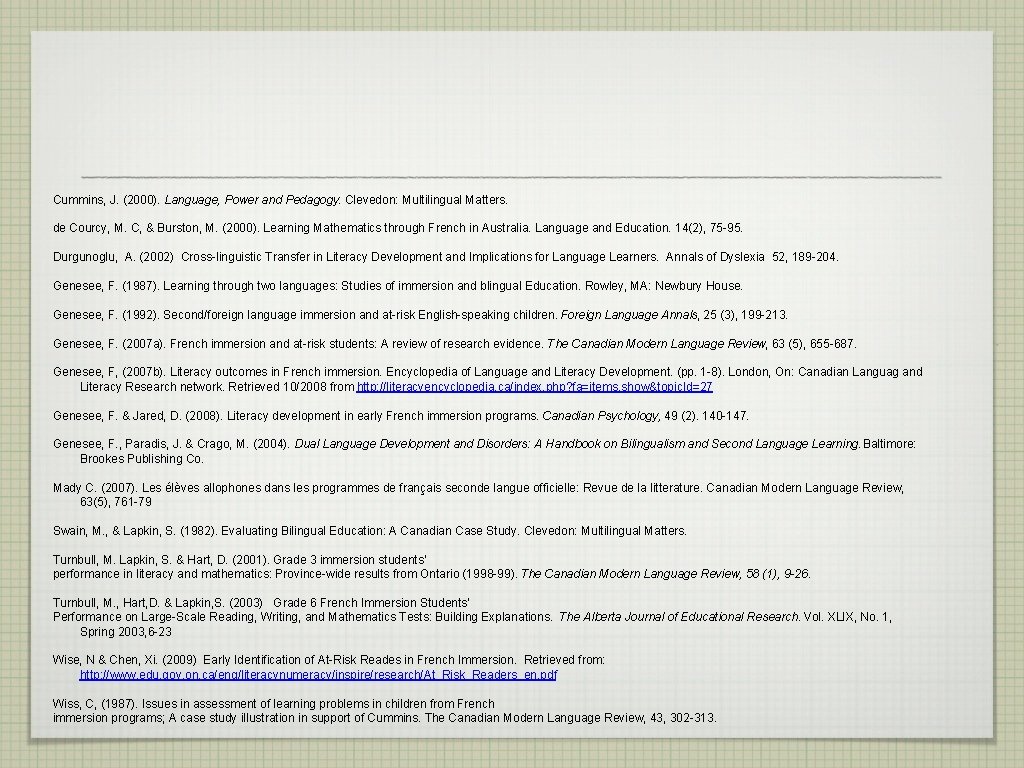1024x768 pixels.
Task: Click 'Performance on Large-Scale Reading' line
Action: (472, 617)
